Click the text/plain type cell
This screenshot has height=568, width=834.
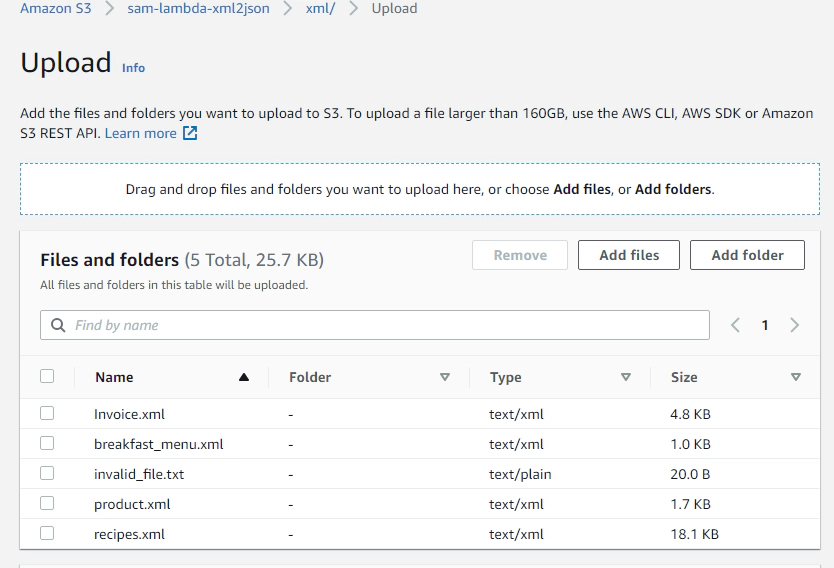520,474
